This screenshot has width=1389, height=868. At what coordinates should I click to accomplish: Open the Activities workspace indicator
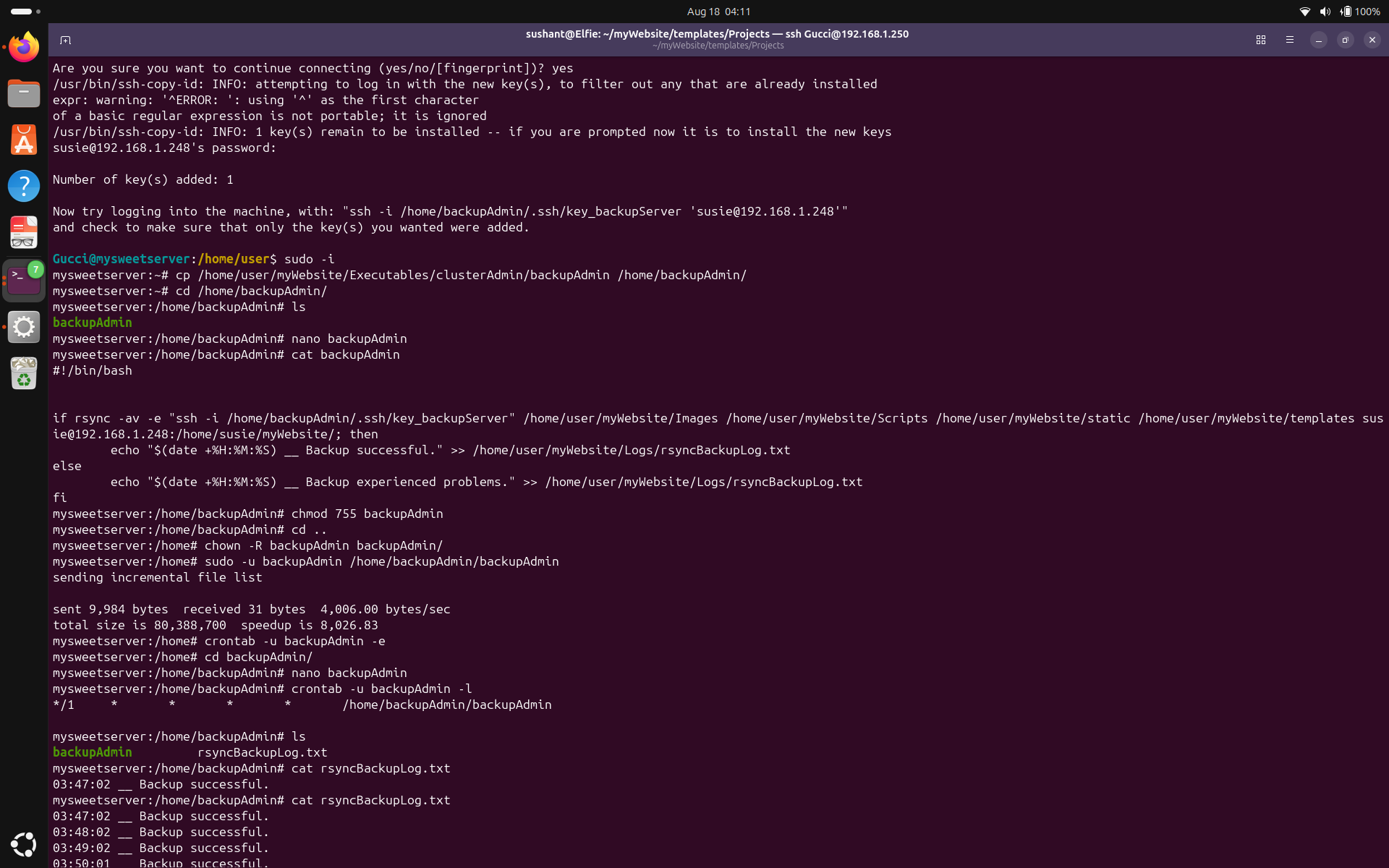25,12
